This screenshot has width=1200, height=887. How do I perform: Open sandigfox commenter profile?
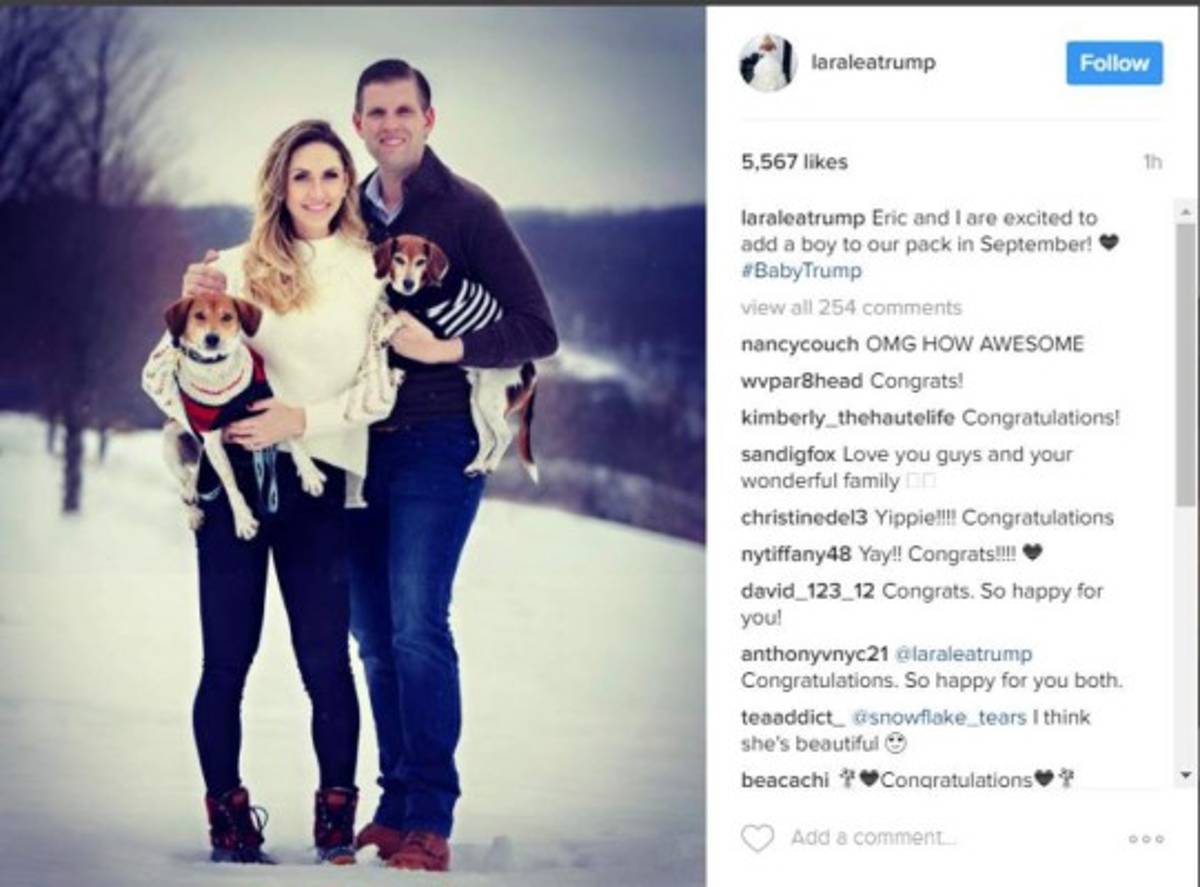click(789, 454)
